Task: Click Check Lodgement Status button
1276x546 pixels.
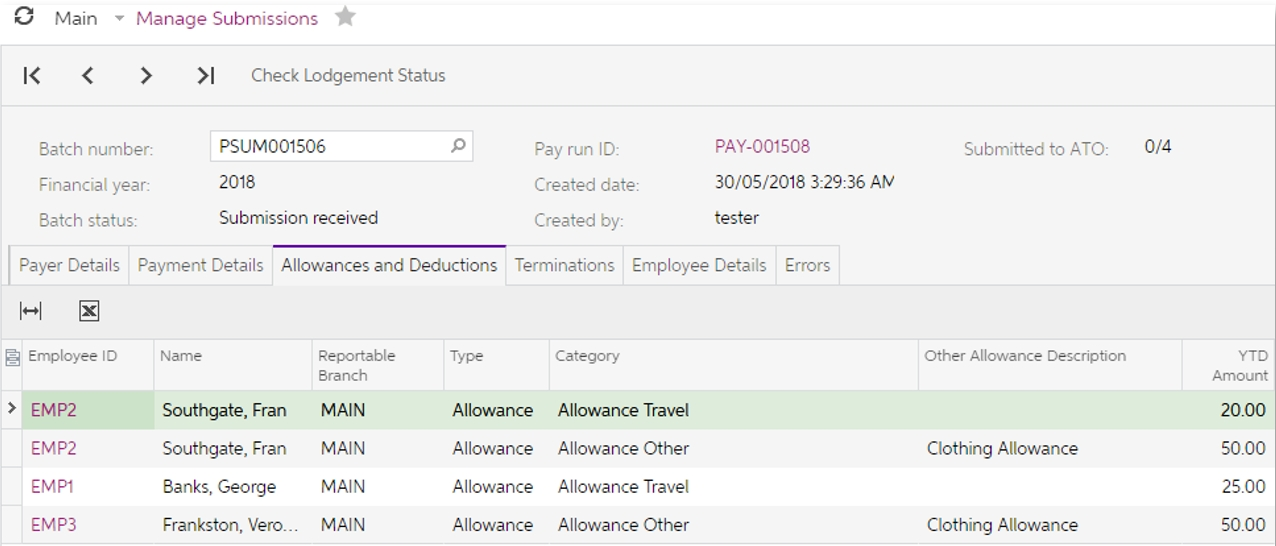Action: coord(348,76)
